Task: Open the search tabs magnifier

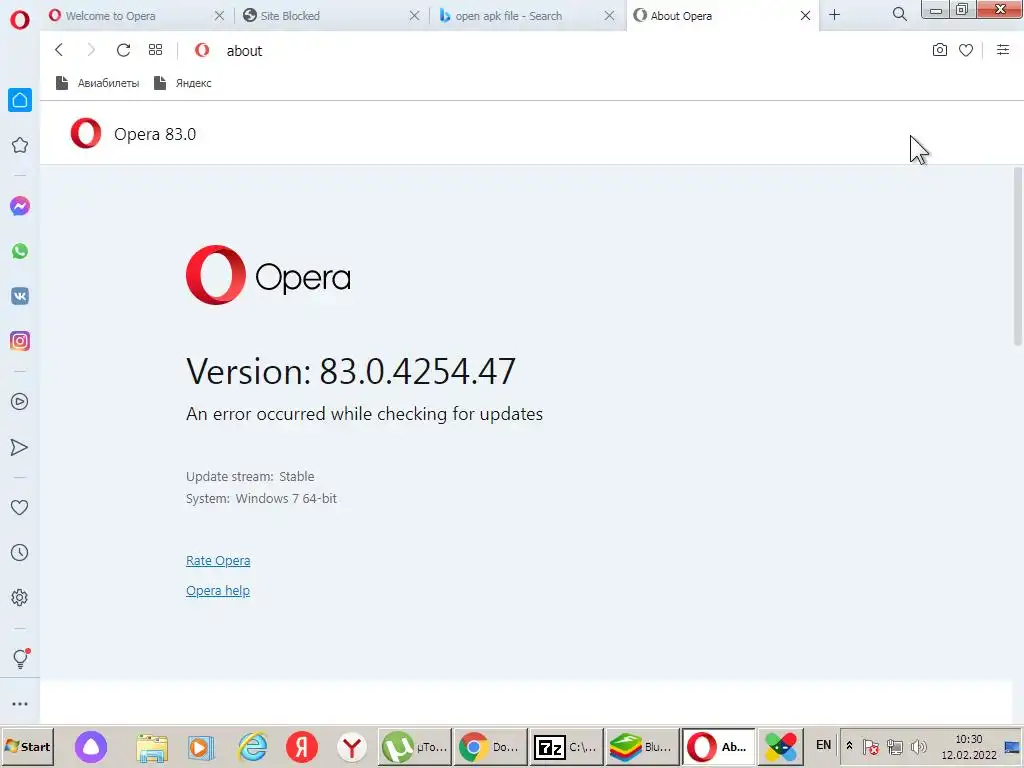Action: (899, 14)
